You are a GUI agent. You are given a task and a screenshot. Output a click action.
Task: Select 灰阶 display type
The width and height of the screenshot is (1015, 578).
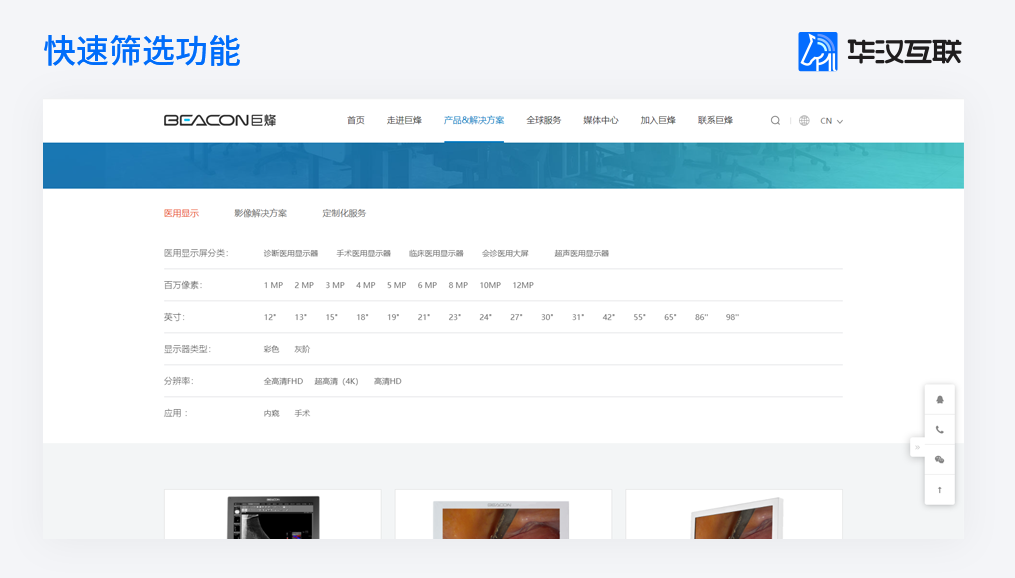(x=302, y=349)
